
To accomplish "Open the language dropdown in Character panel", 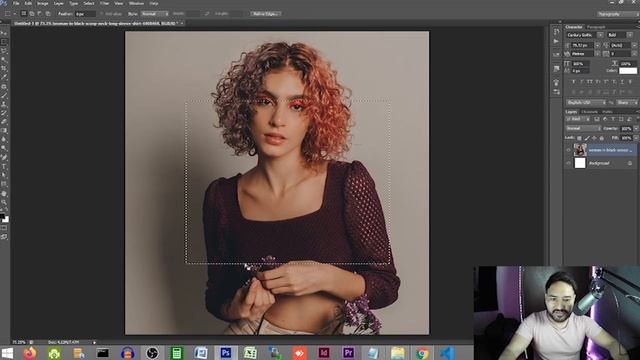I will pyautogui.click(x=586, y=102).
